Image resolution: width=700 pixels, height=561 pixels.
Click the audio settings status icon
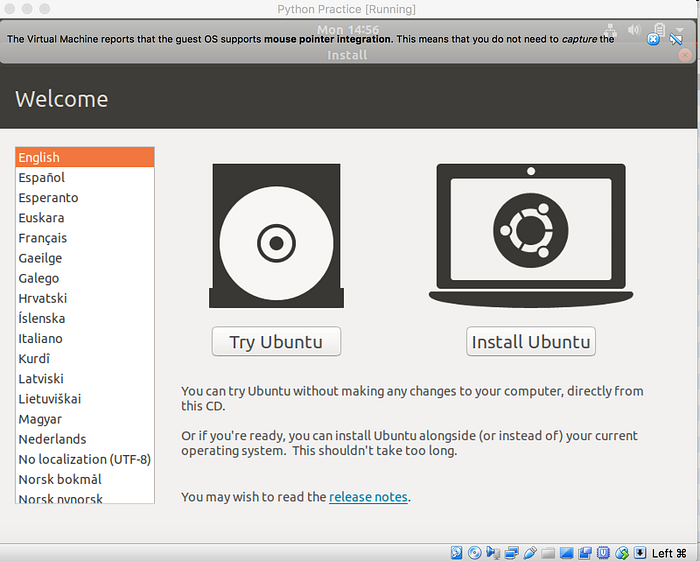[x=493, y=553]
